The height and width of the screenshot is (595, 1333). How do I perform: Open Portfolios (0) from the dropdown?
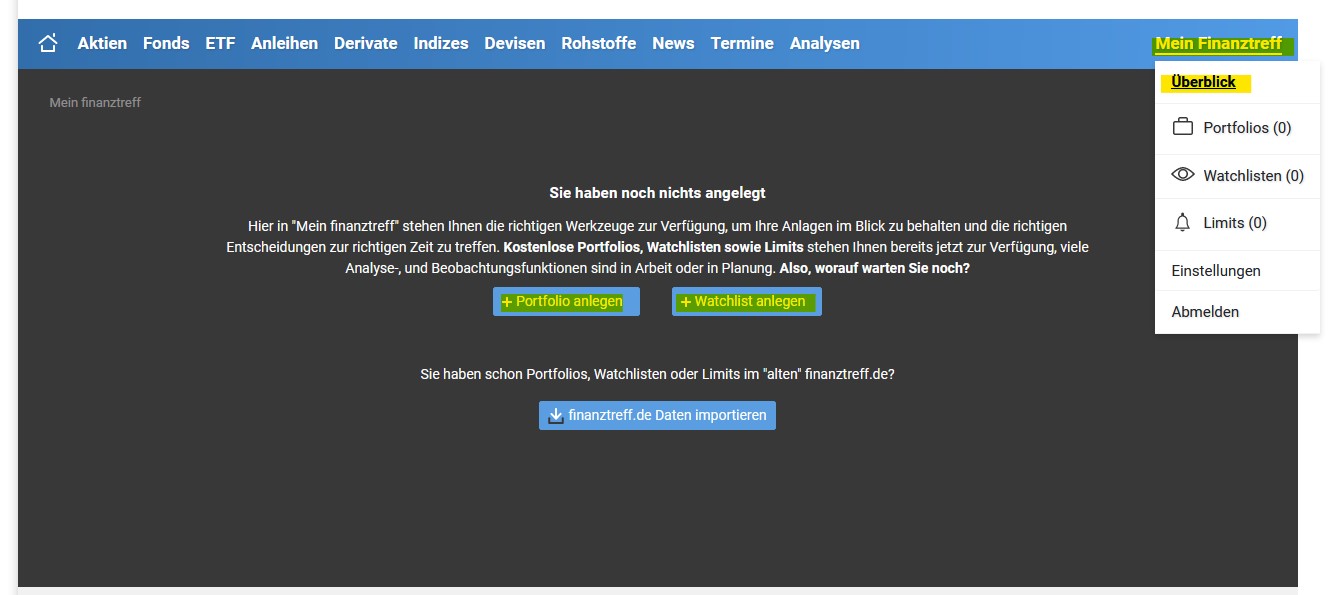click(1237, 128)
